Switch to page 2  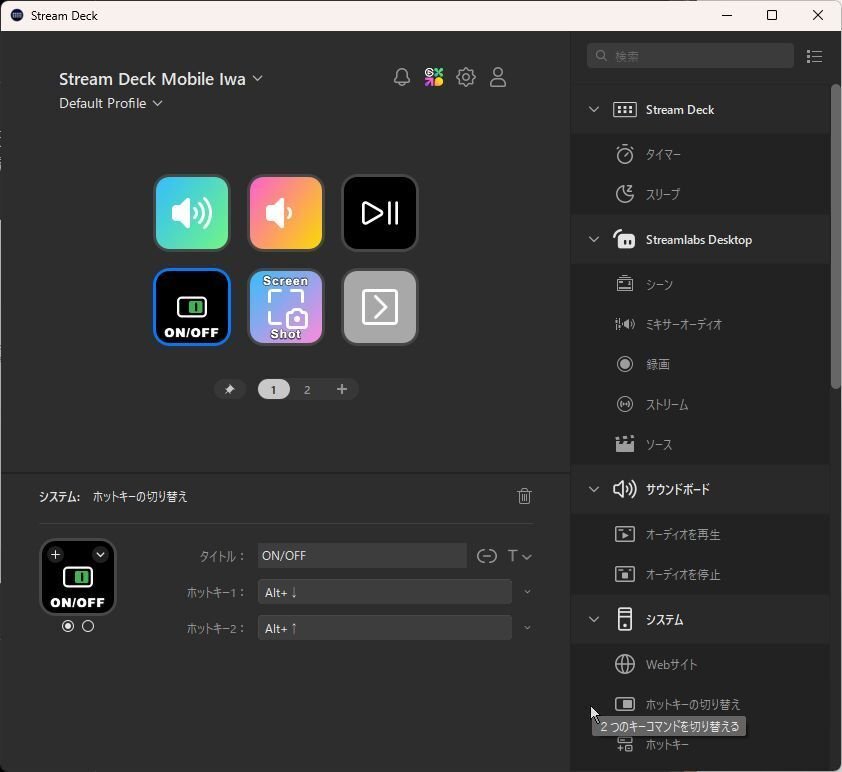(x=307, y=389)
